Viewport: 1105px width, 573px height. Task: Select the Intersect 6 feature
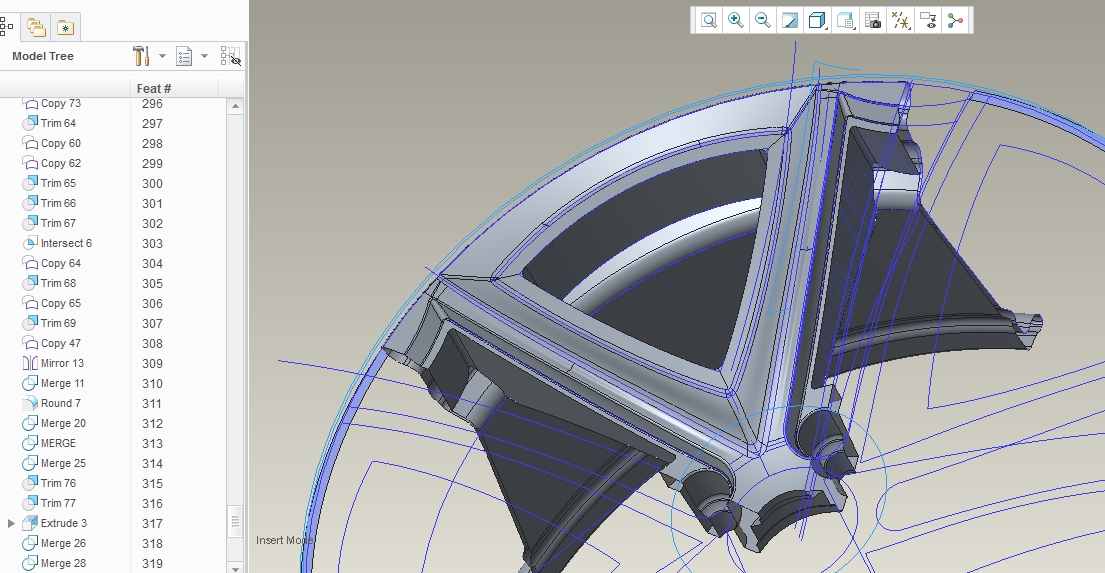pyautogui.click(x=66, y=243)
